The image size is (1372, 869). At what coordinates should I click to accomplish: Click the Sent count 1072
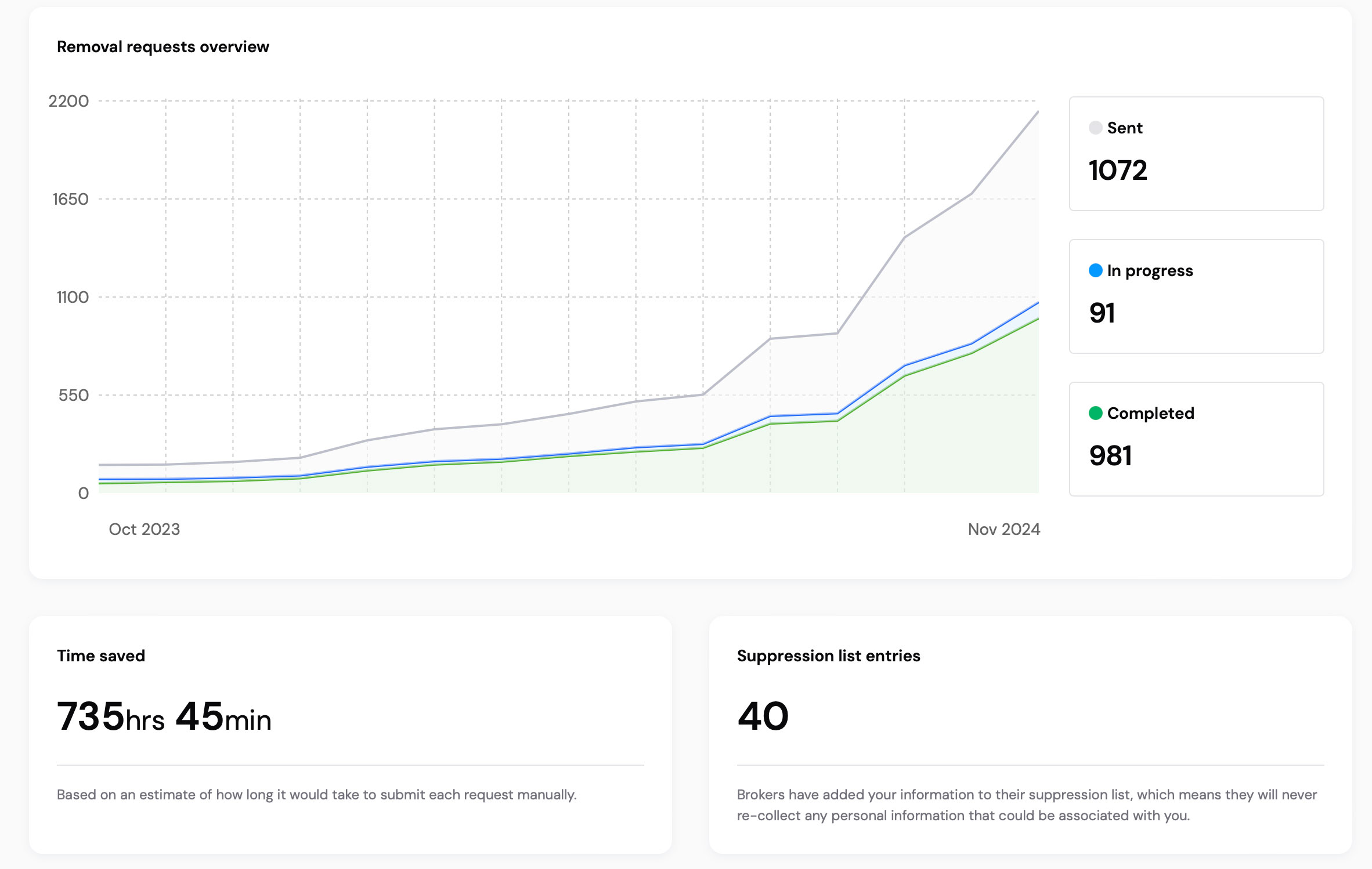coord(1118,171)
